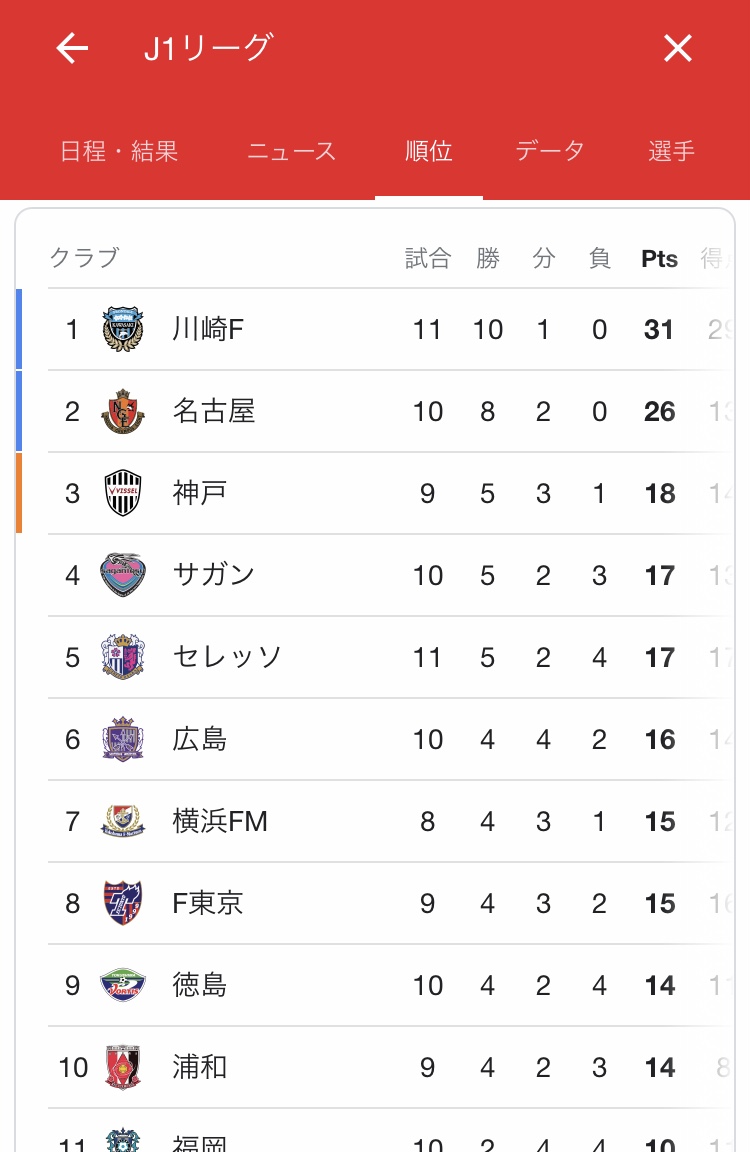Open the データ tab
Screen dimensions: 750x1152
pyautogui.click(x=550, y=151)
